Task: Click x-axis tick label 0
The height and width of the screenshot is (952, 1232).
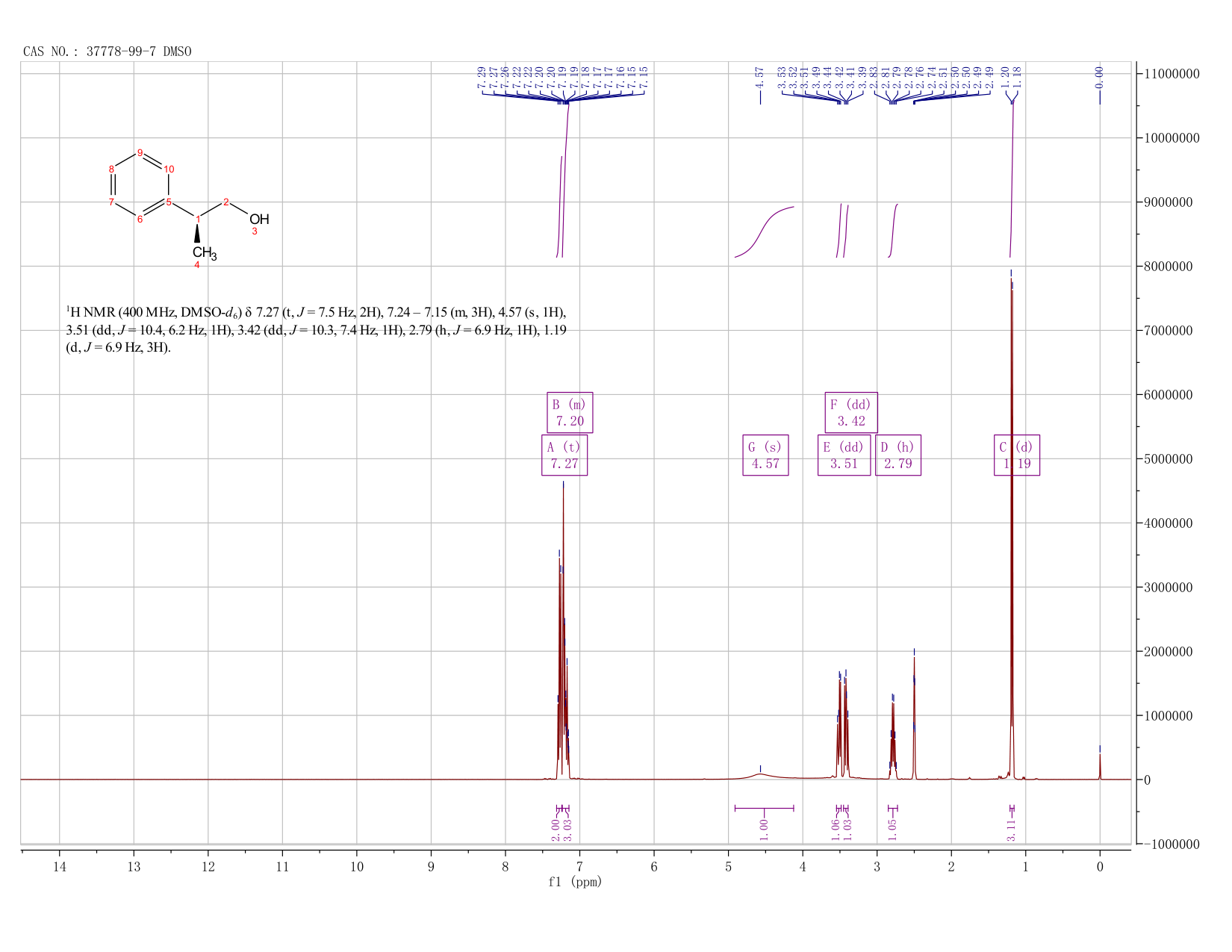Action: click(1100, 866)
